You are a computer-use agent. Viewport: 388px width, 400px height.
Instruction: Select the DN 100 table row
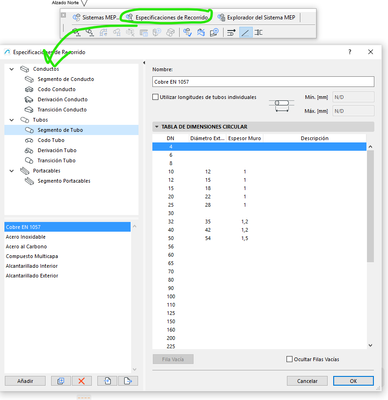click(x=259, y=297)
